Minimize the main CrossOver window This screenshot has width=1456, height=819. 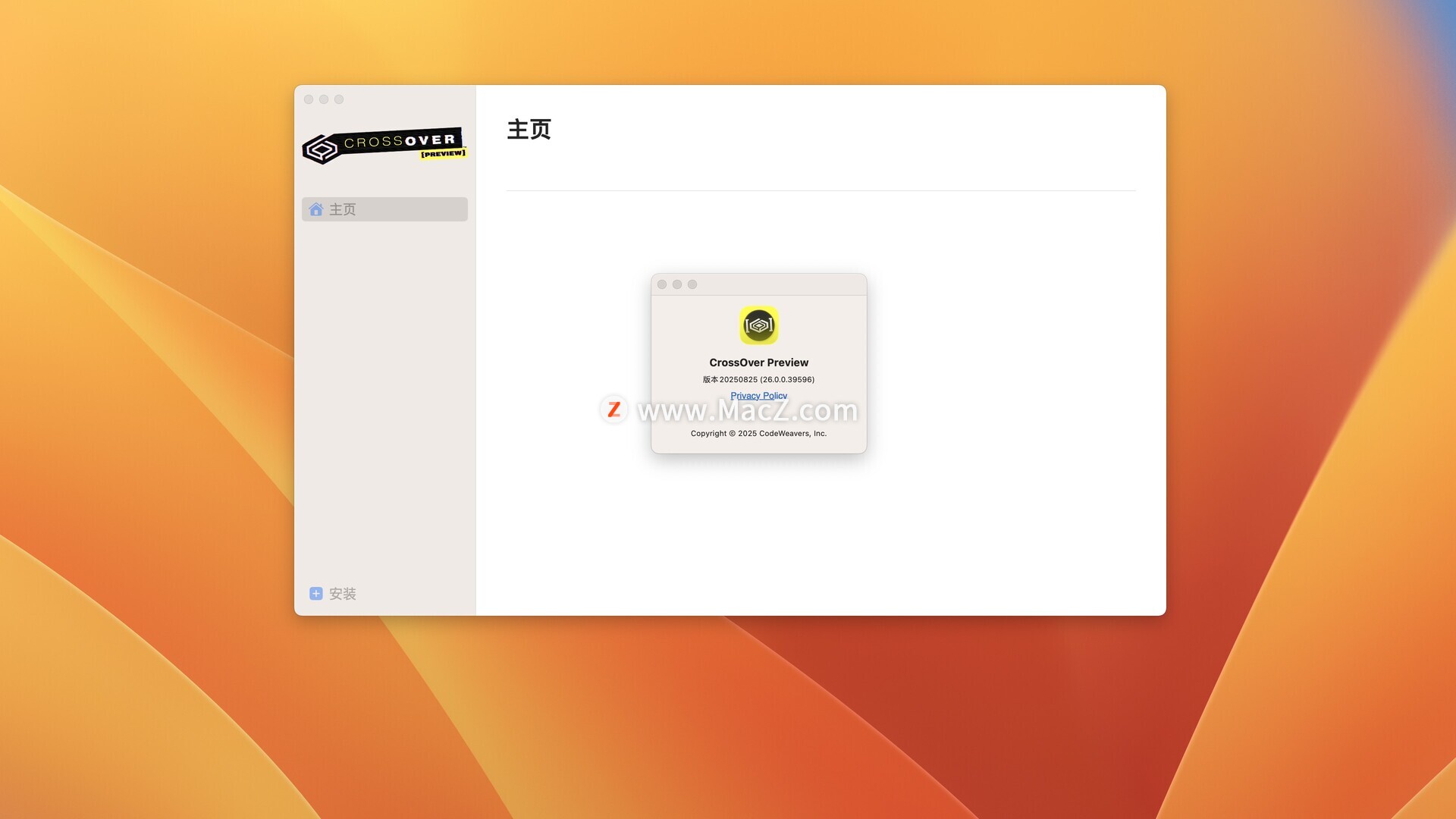point(324,99)
